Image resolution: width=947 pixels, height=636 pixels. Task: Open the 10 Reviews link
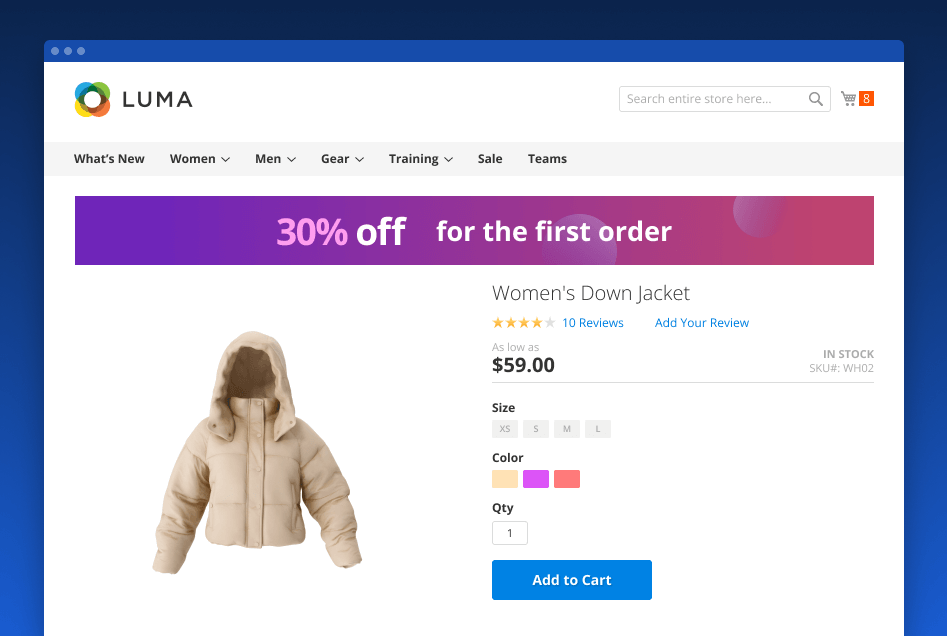tap(593, 323)
